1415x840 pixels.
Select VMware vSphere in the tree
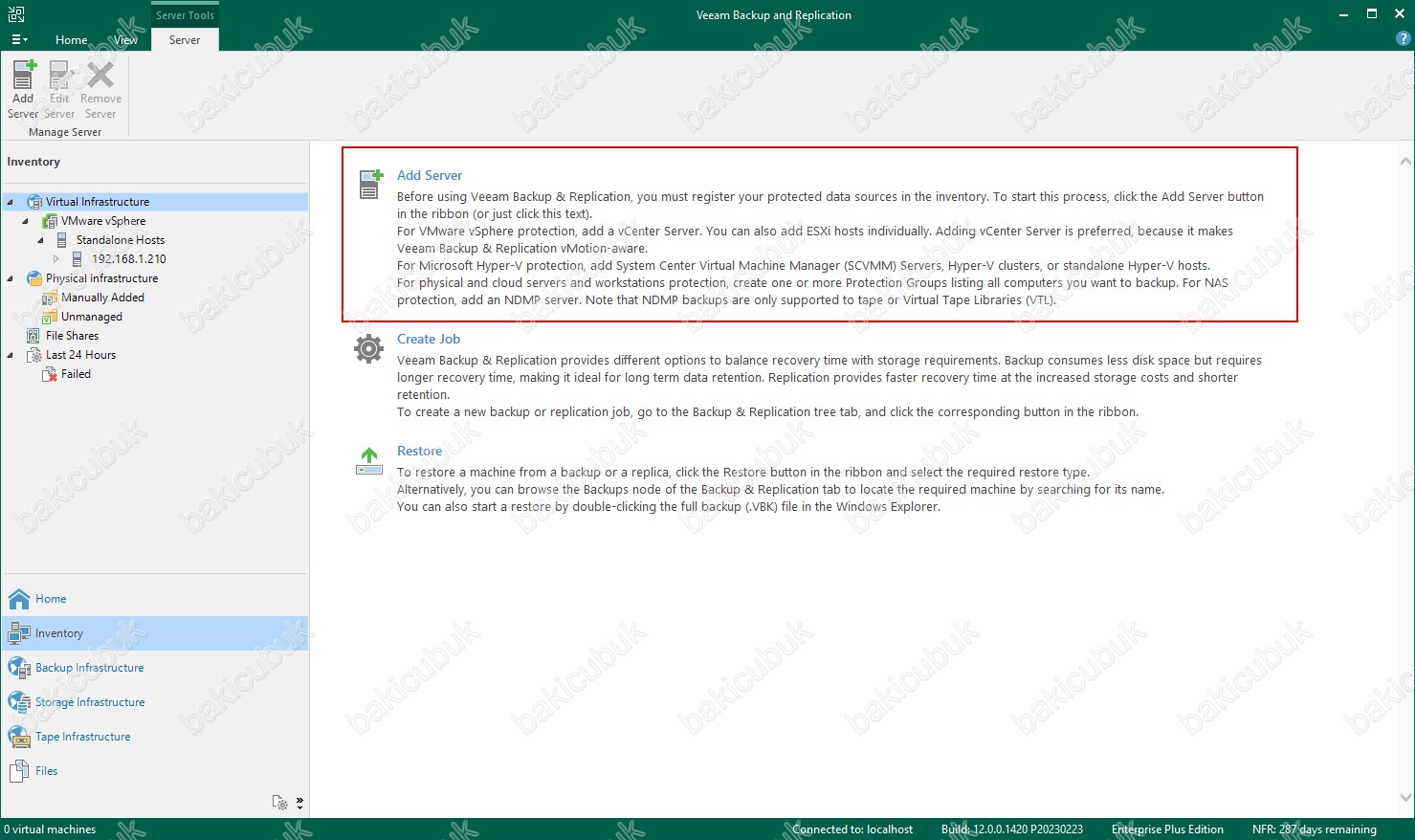[103, 221]
